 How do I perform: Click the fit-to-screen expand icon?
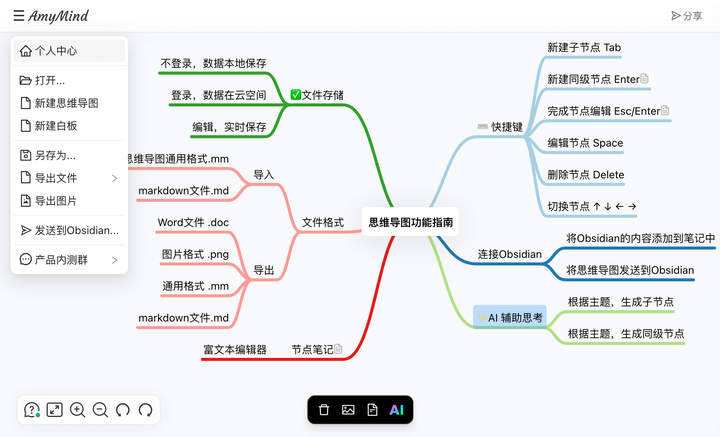click(x=54, y=409)
